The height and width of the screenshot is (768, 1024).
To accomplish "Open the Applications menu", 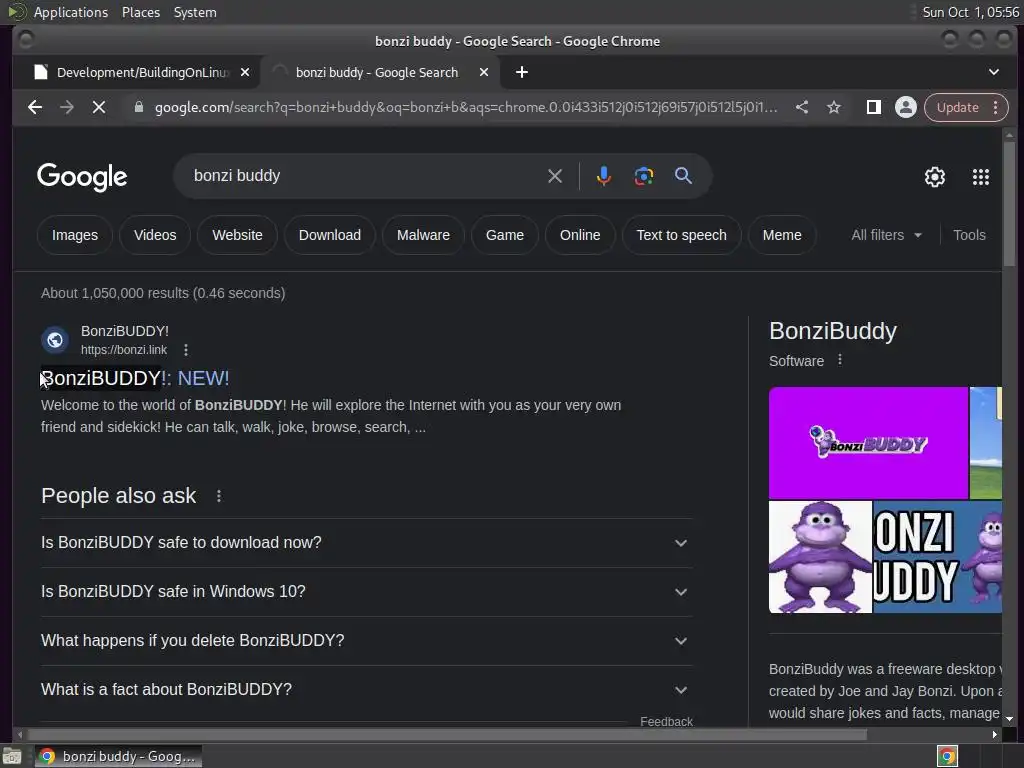I will click(71, 12).
